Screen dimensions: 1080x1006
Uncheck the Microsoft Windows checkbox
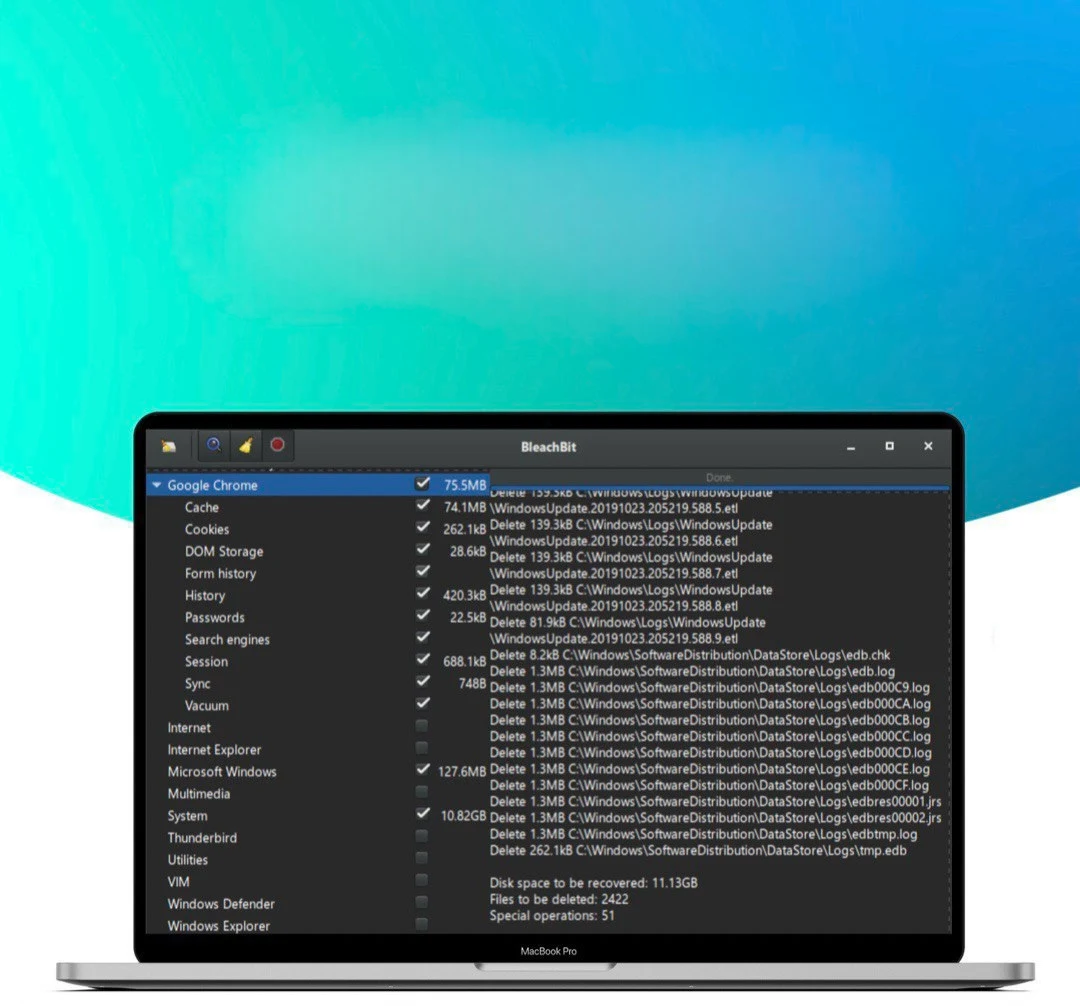pos(423,770)
